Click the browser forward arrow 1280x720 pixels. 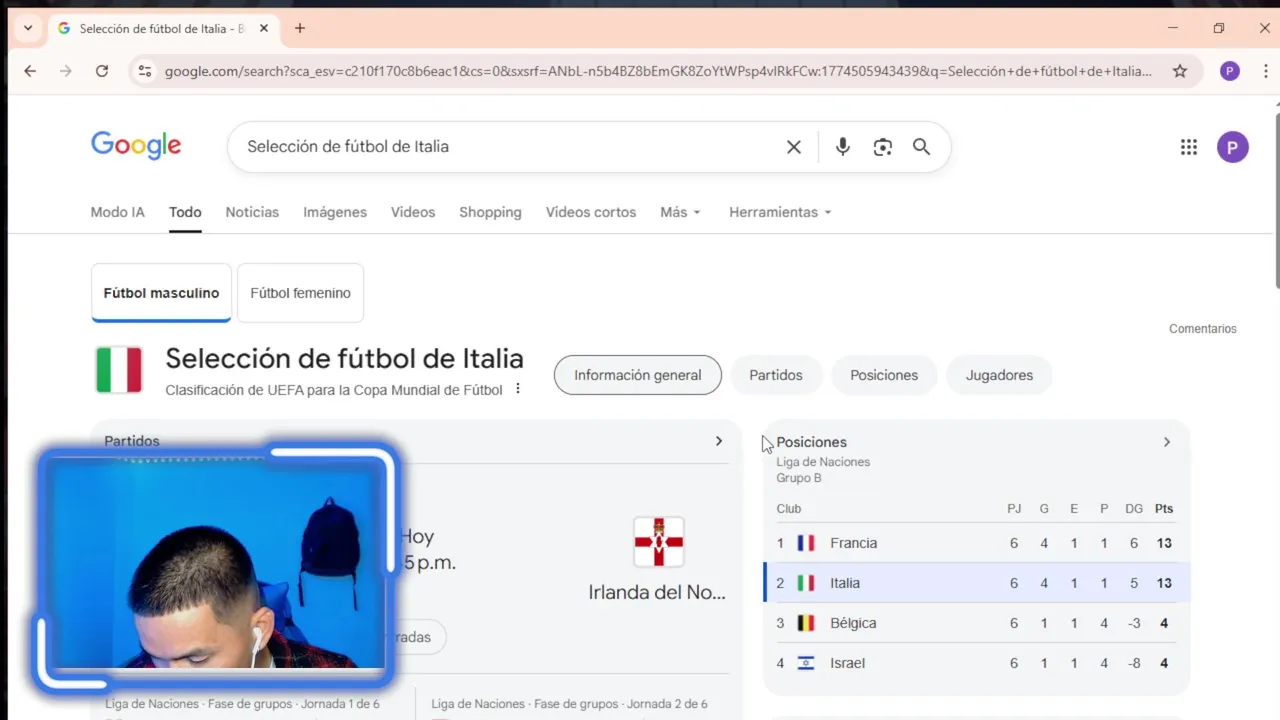(x=66, y=71)
